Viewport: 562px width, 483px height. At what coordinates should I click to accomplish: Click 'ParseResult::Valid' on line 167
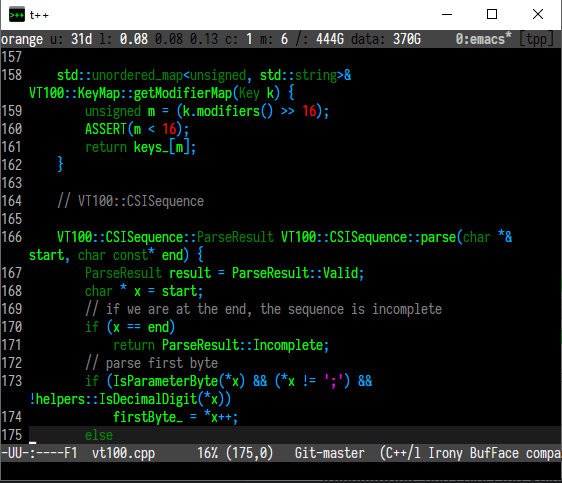coord(295,273)
